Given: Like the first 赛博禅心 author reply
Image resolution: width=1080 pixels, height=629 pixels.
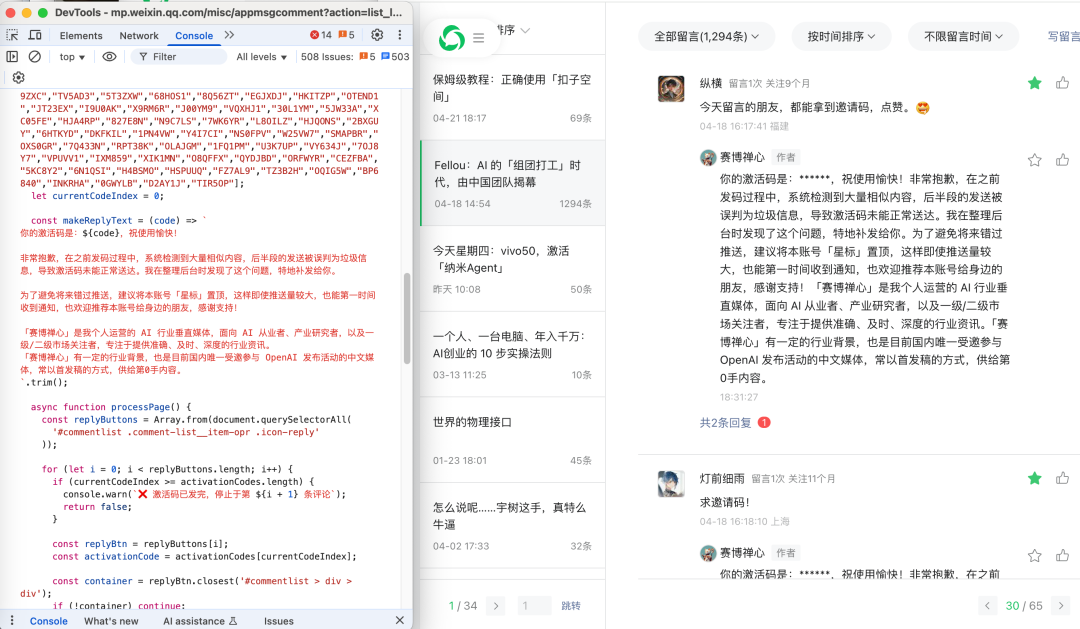Looking at the screenshot, I should [x=1062, y=160].
